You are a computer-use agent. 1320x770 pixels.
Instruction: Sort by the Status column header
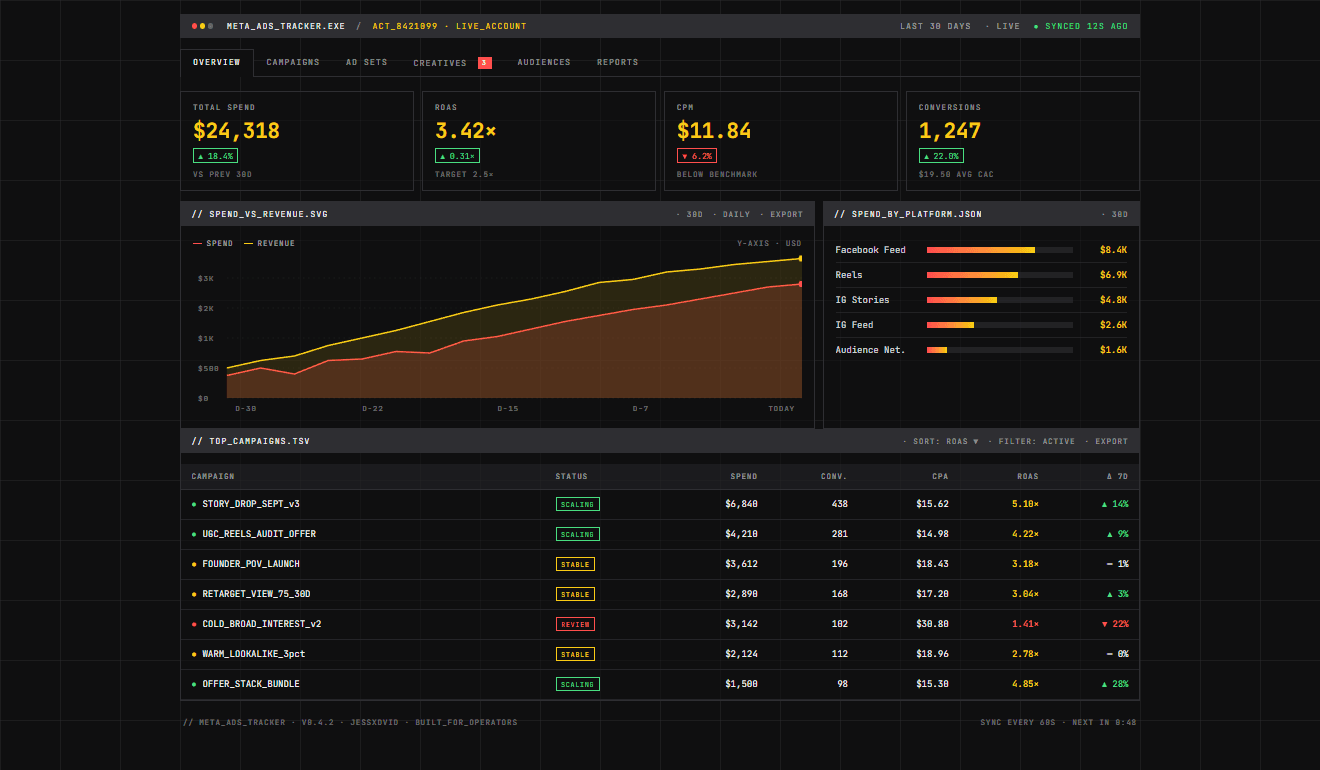572,476
